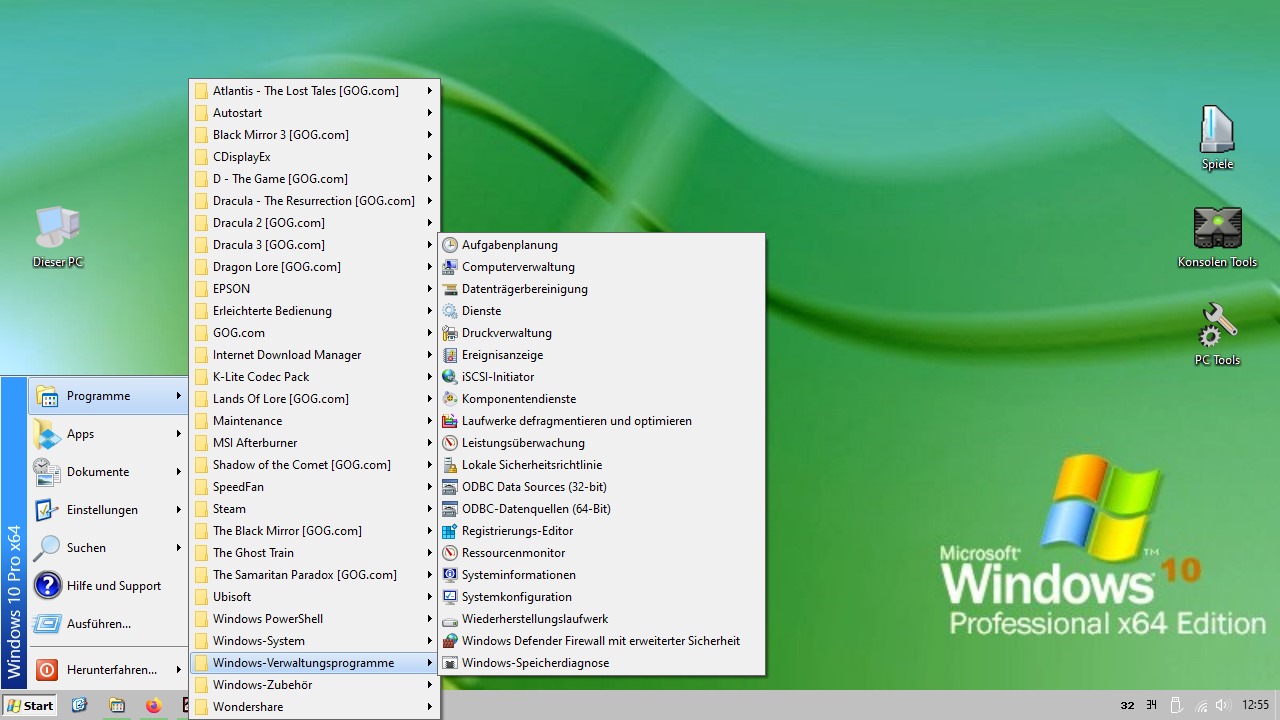Open the folder icon in taskbar quick launch
The image size is (1280, 720).
click(117, 705)
